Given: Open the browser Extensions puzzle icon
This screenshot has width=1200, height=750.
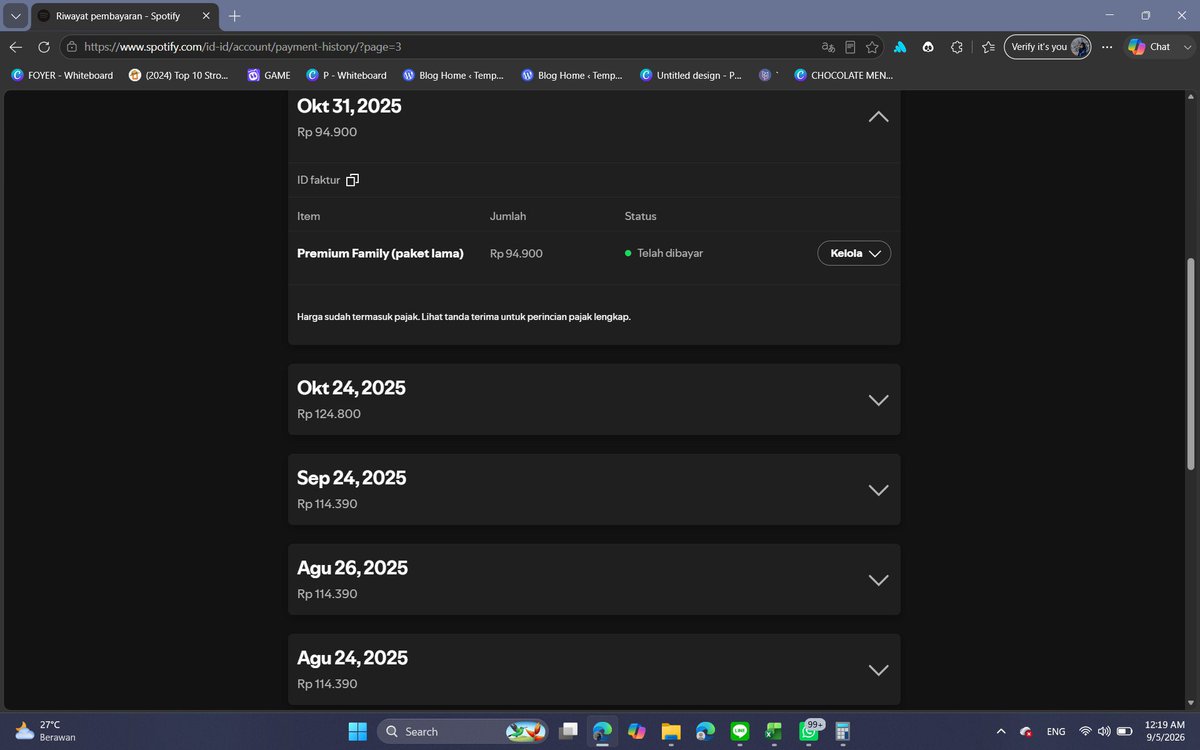Looking at the screenshot, I should tap(957, 47).
